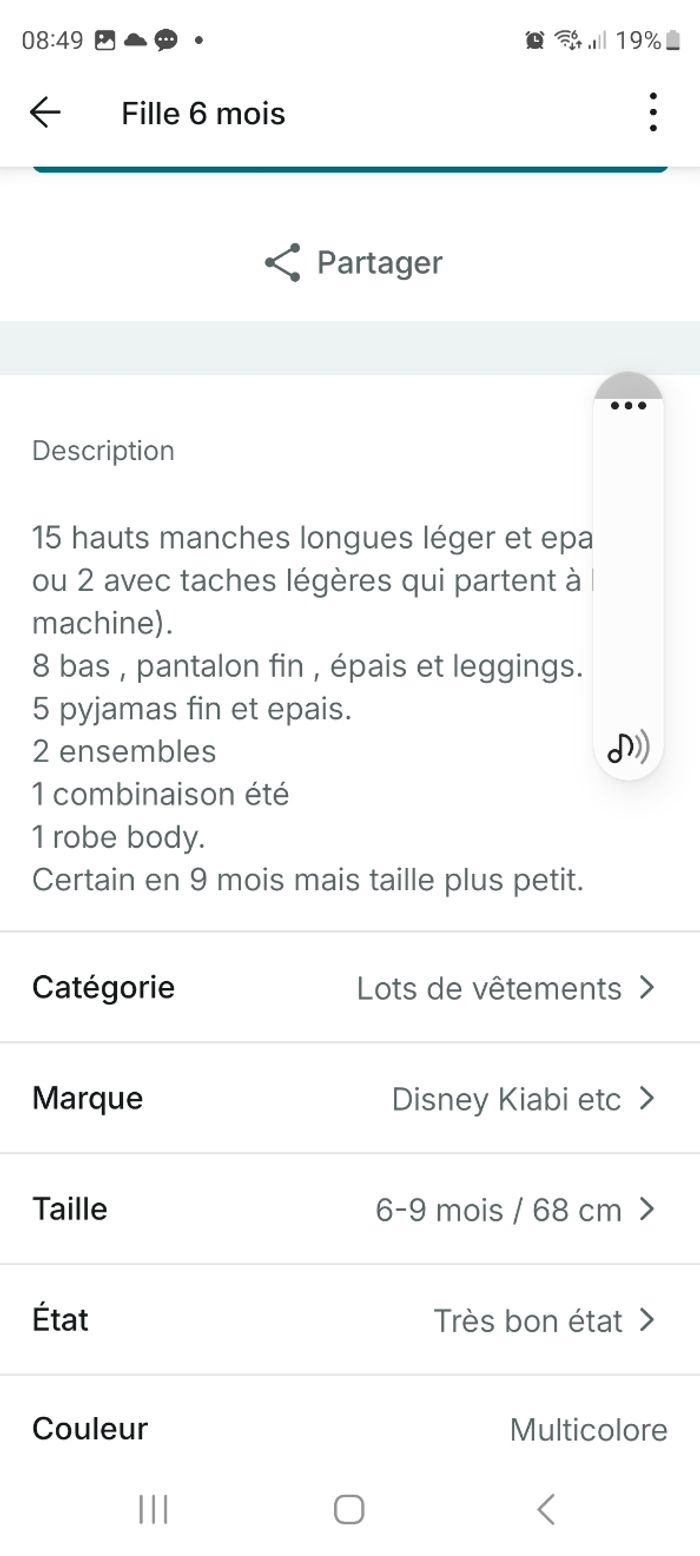Tap the back arrow in header
Viewport: 700px width, 1556px height.
(x=45, y=113)
